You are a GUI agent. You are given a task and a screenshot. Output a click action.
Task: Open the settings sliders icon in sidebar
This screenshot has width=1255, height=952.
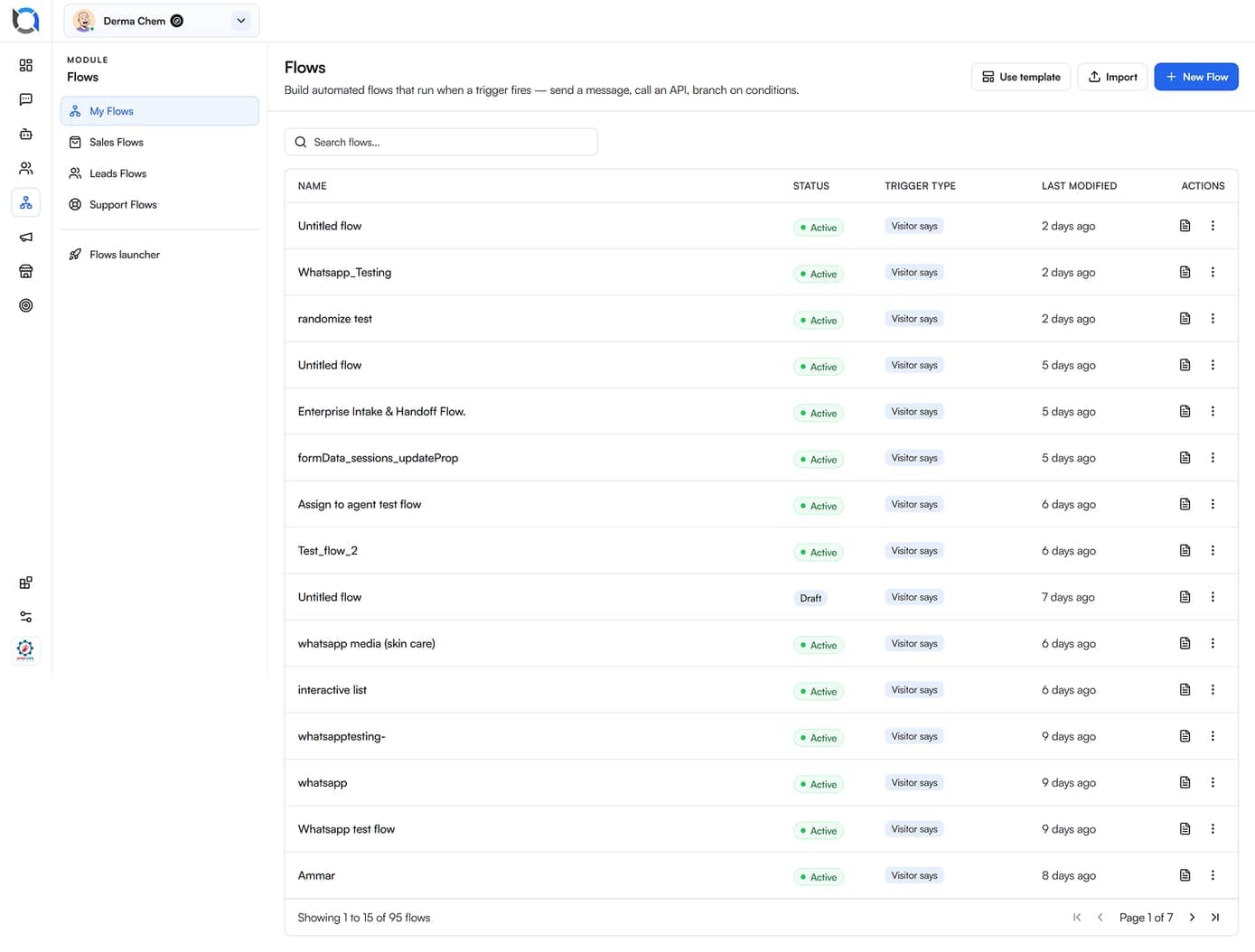coord(25,617)
